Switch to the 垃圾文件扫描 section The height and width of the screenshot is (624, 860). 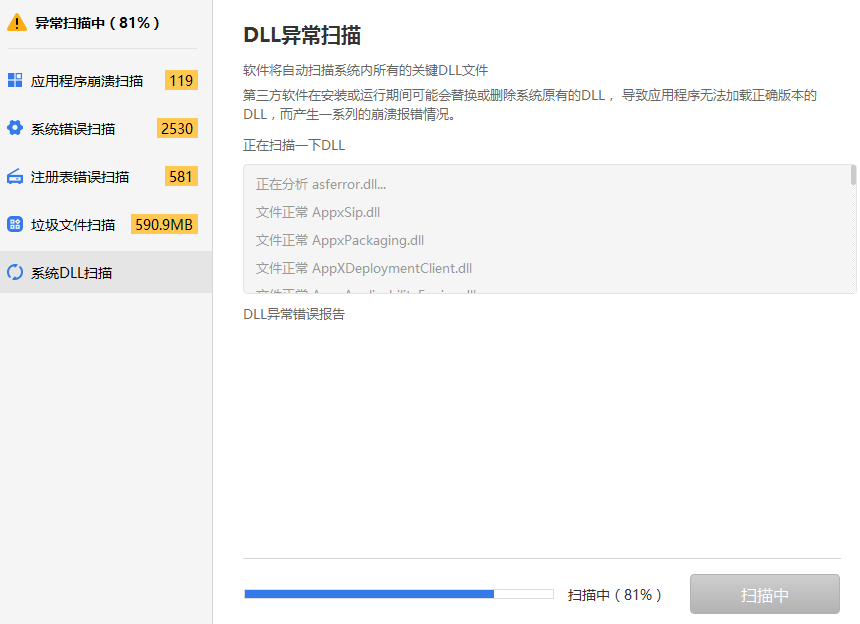click(75, 223)
